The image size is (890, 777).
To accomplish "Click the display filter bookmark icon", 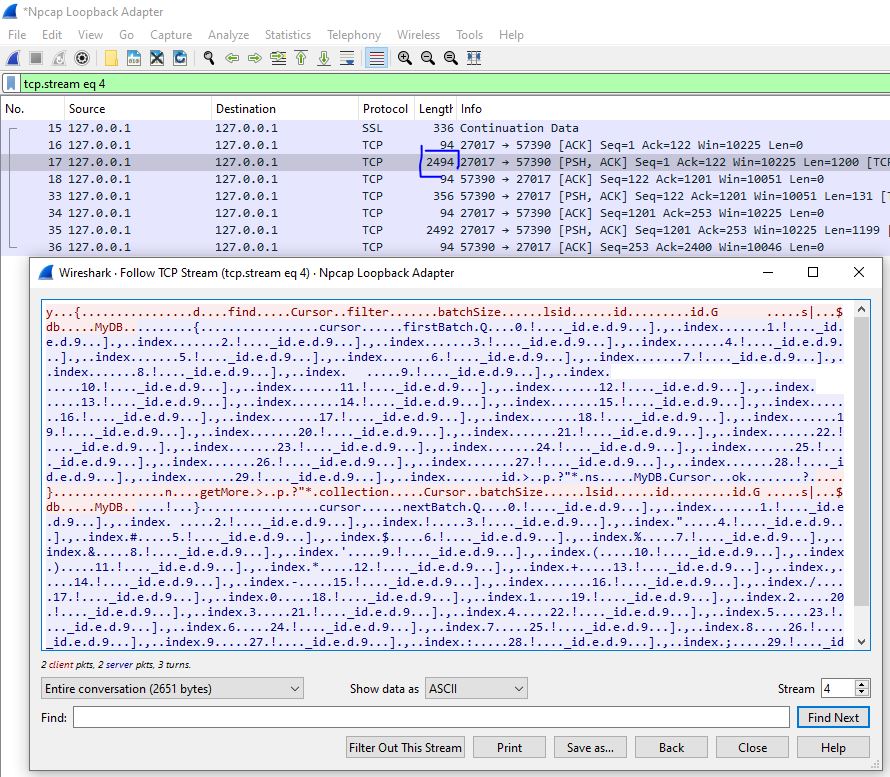I will (11, 84).
